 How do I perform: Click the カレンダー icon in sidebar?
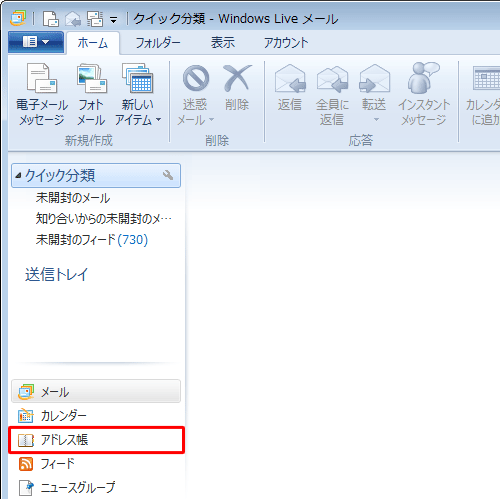coord(26,416)
